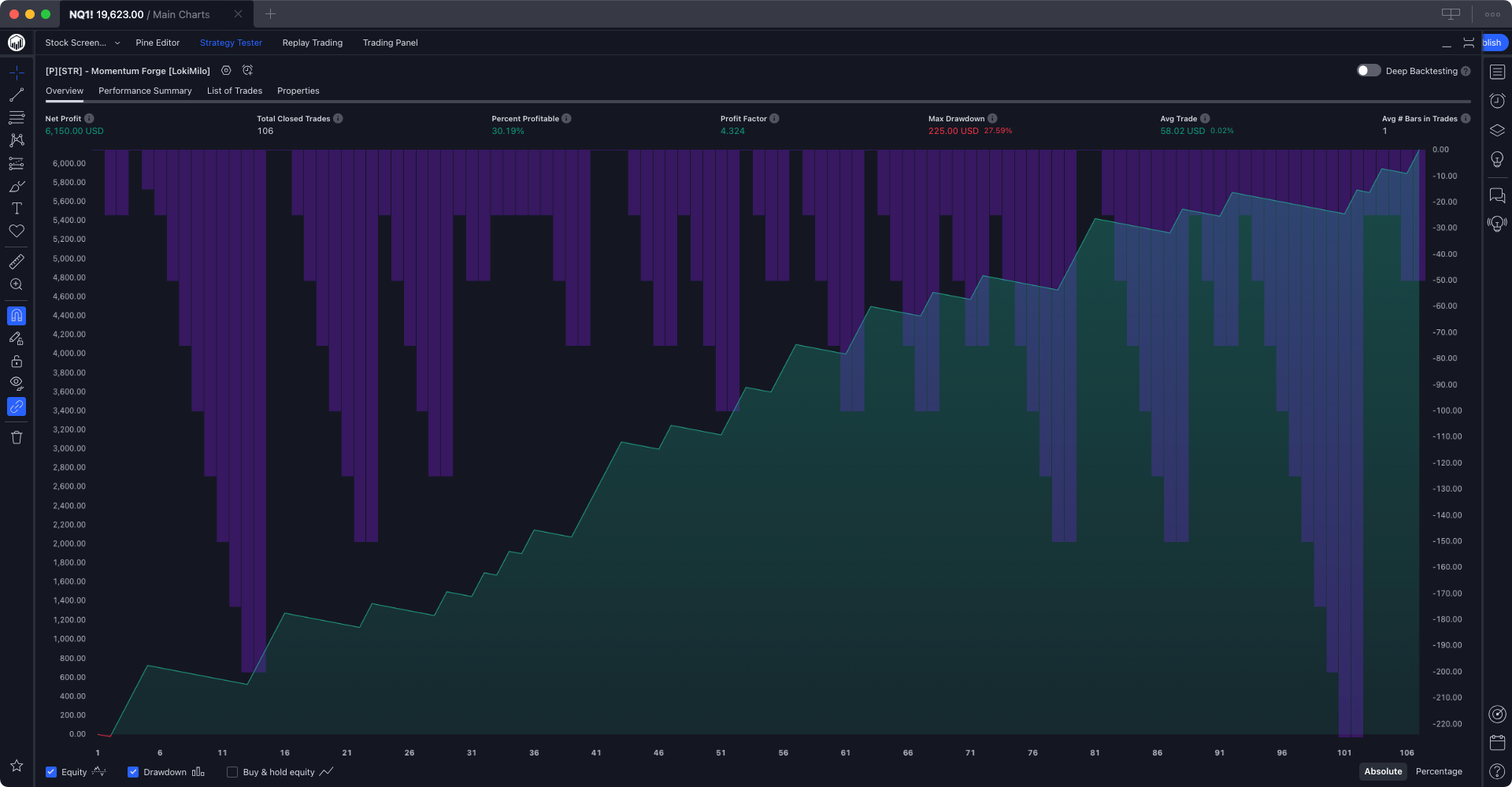This screenshot has width=1512, height=787.
Task: Toggle the drawings sync link tool
Action: (x=17, y=406)
